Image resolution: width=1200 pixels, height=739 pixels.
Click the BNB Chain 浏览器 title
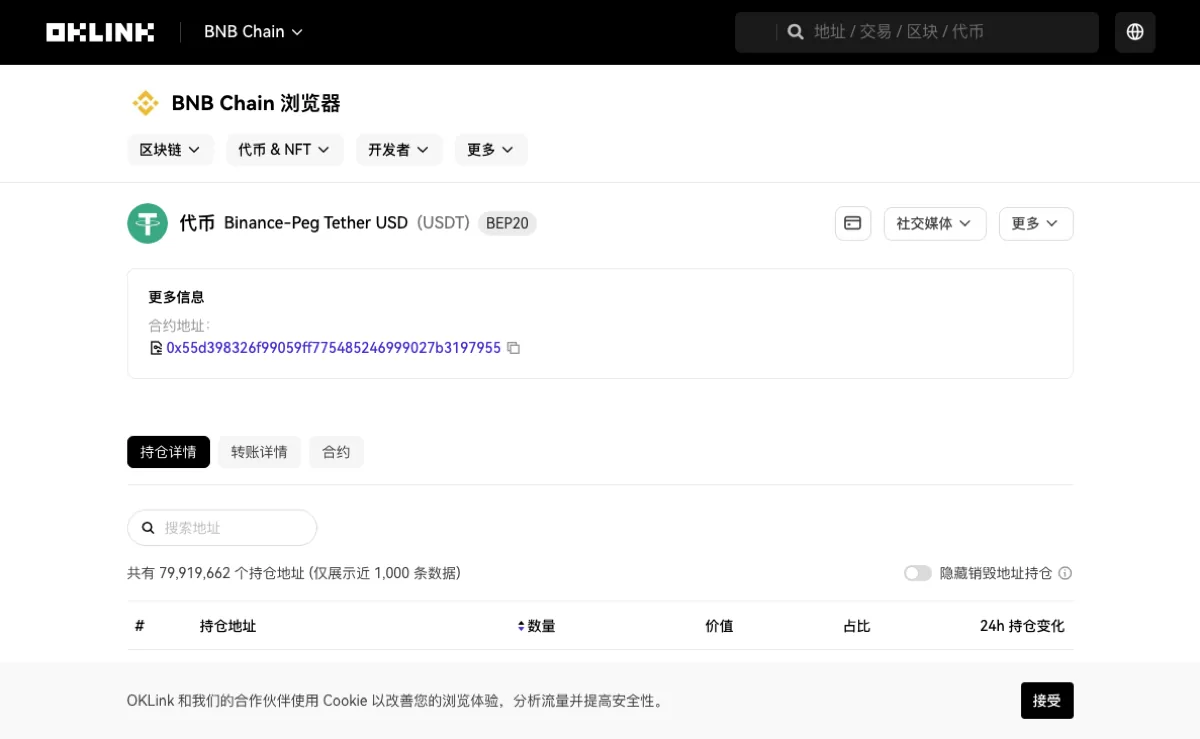click(x=256, y=103)
